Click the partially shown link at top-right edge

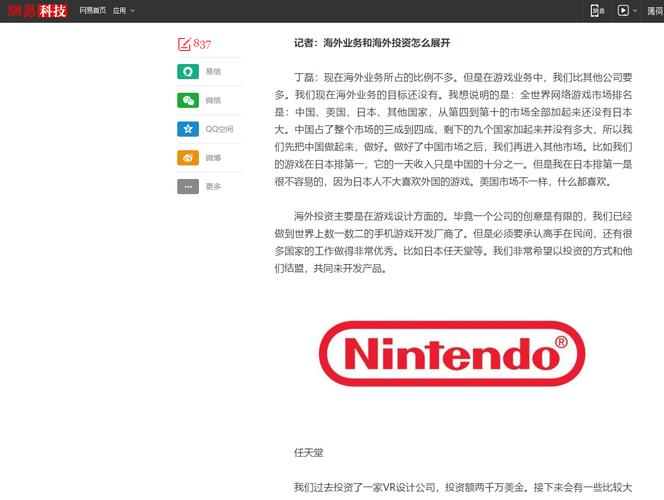(x=655, y=11)
